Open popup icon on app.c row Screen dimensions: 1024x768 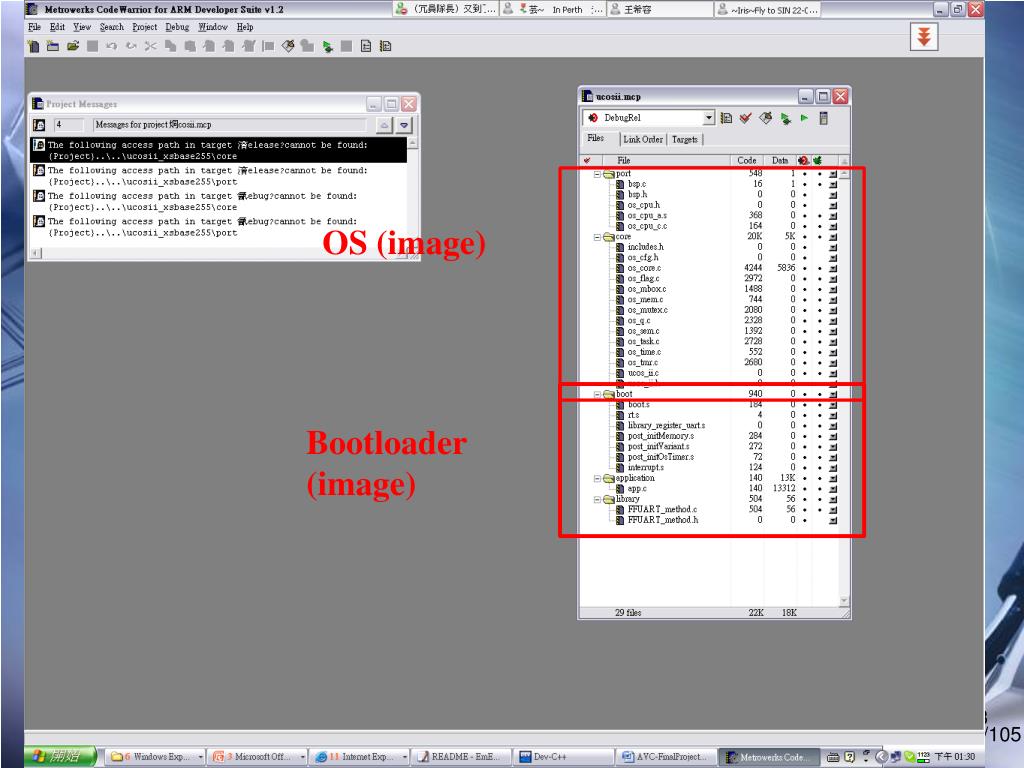833,488
